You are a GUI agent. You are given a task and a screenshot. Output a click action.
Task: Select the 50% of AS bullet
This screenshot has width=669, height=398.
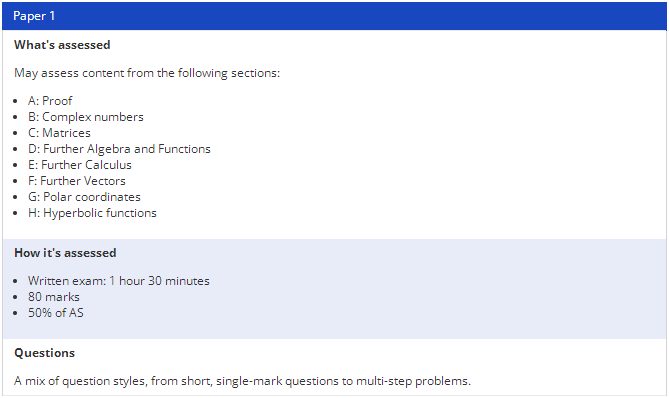(x=56, y=313)
